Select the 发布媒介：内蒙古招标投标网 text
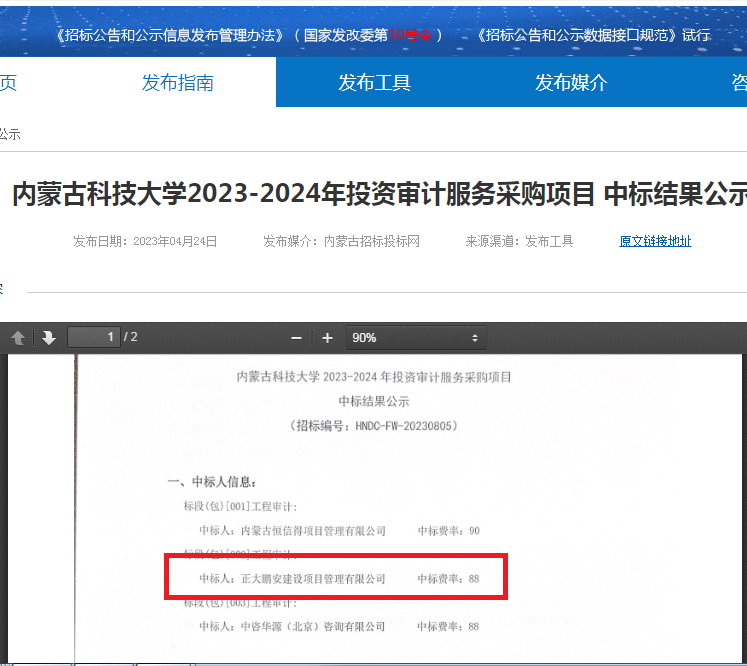 (341, 242)
